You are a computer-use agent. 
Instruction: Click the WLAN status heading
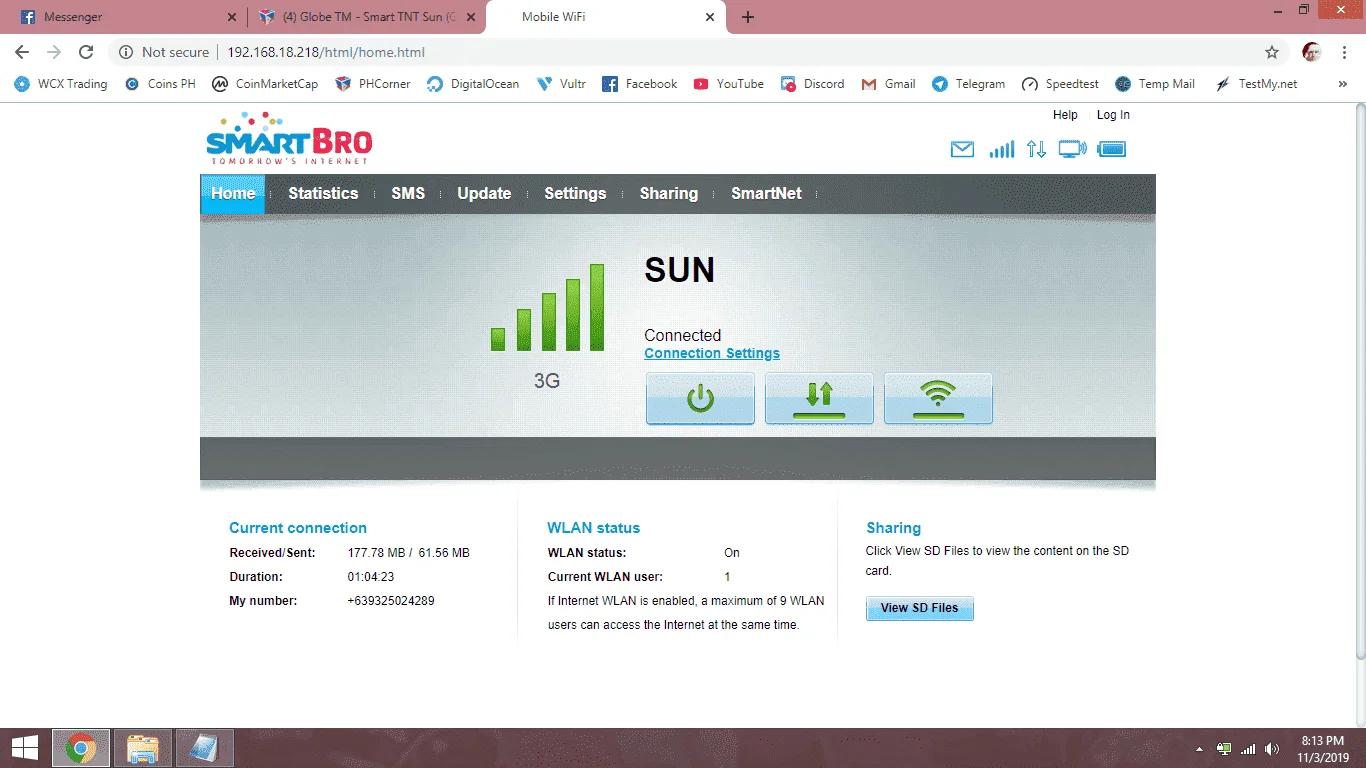tap(593, 528)
